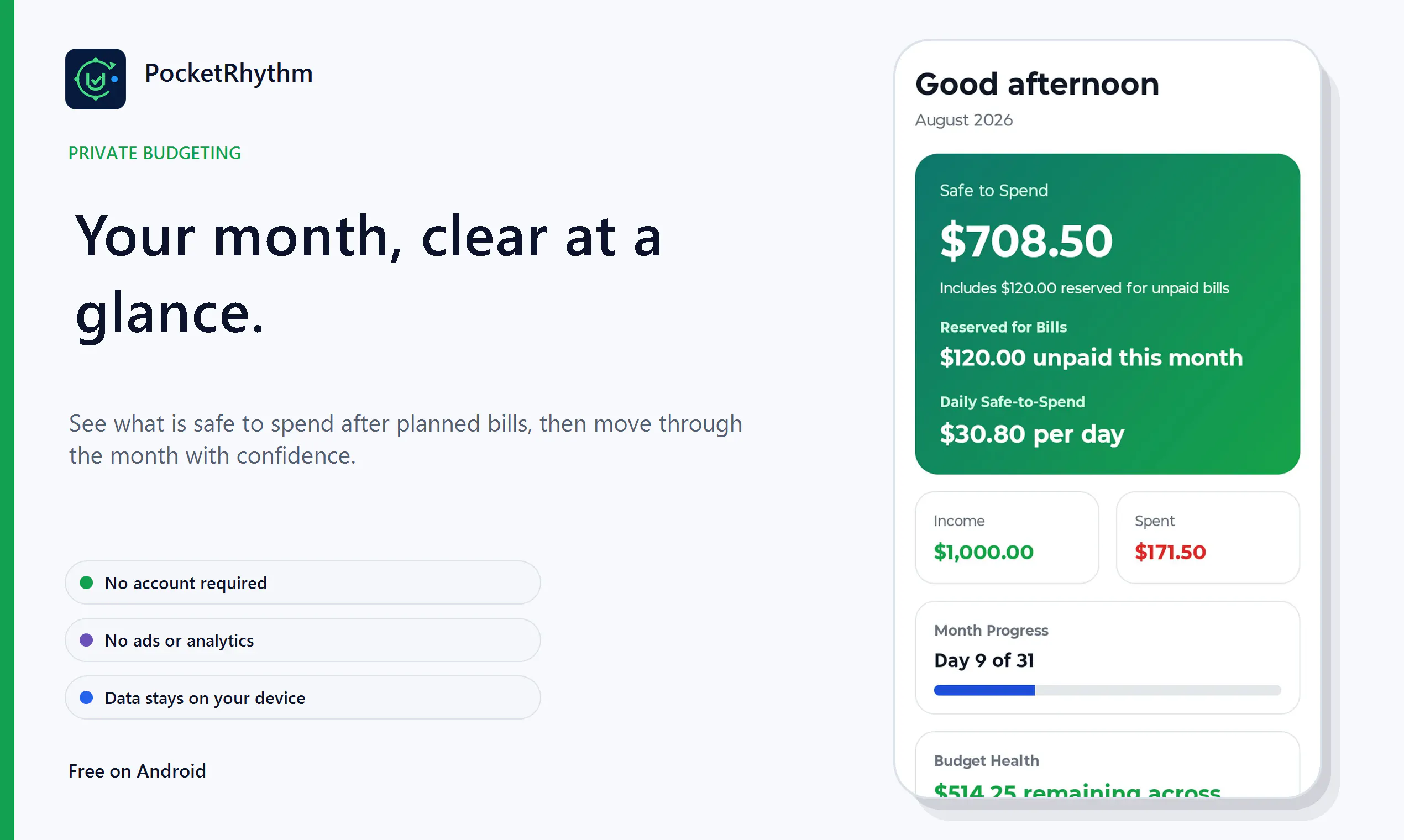Open the Spent card showing $171.50

coord(1208,538)
